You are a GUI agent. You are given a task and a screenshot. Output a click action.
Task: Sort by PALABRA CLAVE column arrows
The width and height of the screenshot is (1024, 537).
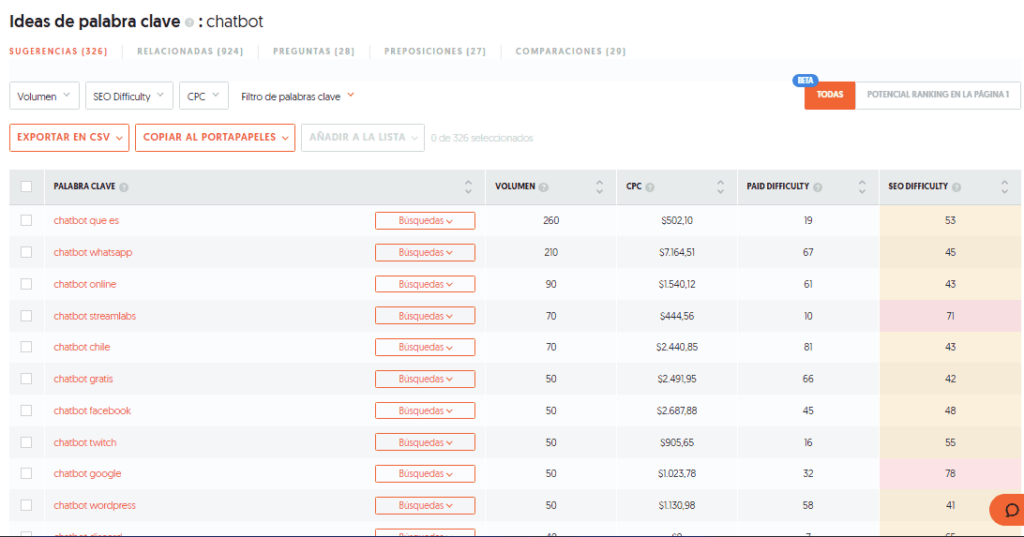click(468, 187)
